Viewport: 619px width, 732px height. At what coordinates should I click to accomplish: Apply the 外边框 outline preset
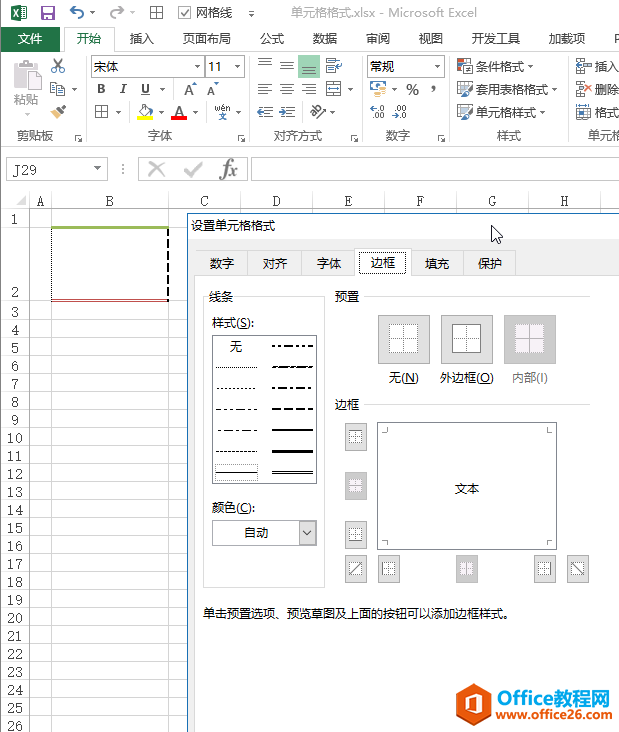(467, 340)
